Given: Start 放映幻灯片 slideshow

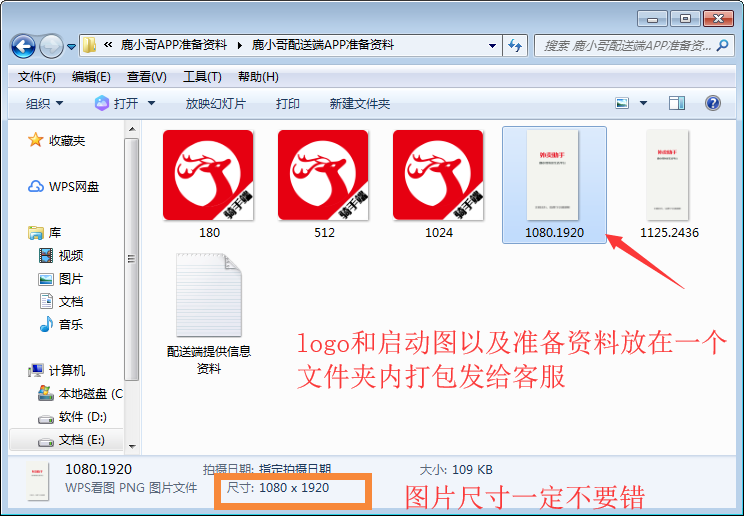Looking at the screenshot, I should coord(215,103).
